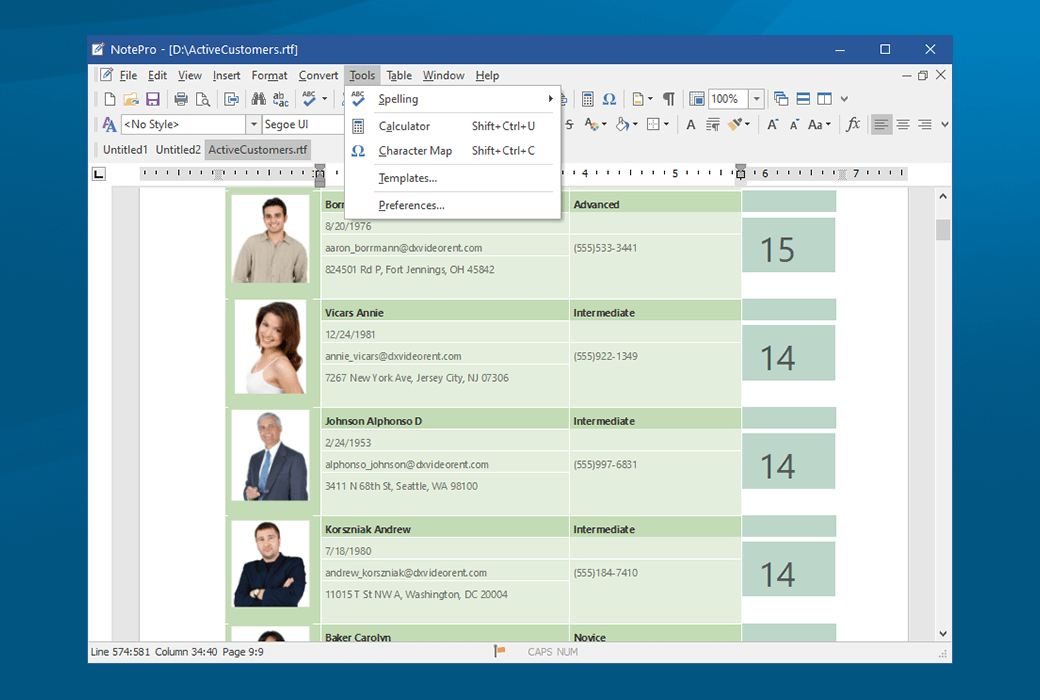Switch to the Untitled2 tab

(x=178, y=150)
